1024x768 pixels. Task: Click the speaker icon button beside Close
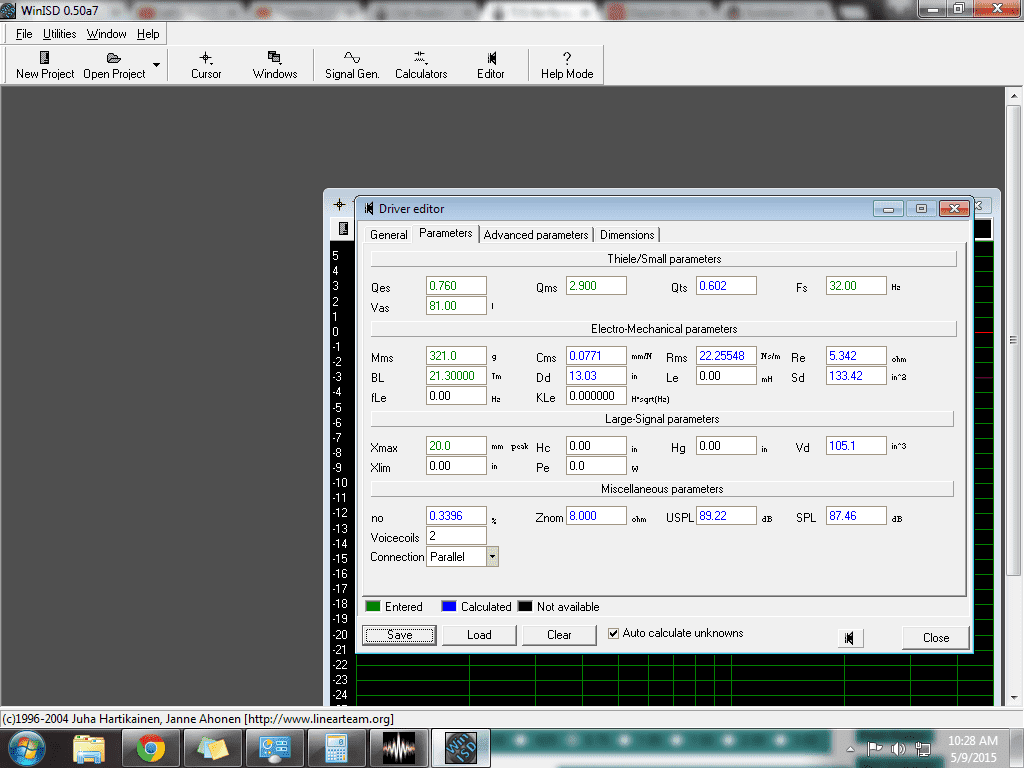pyautogui.click(x=850, y=638)
